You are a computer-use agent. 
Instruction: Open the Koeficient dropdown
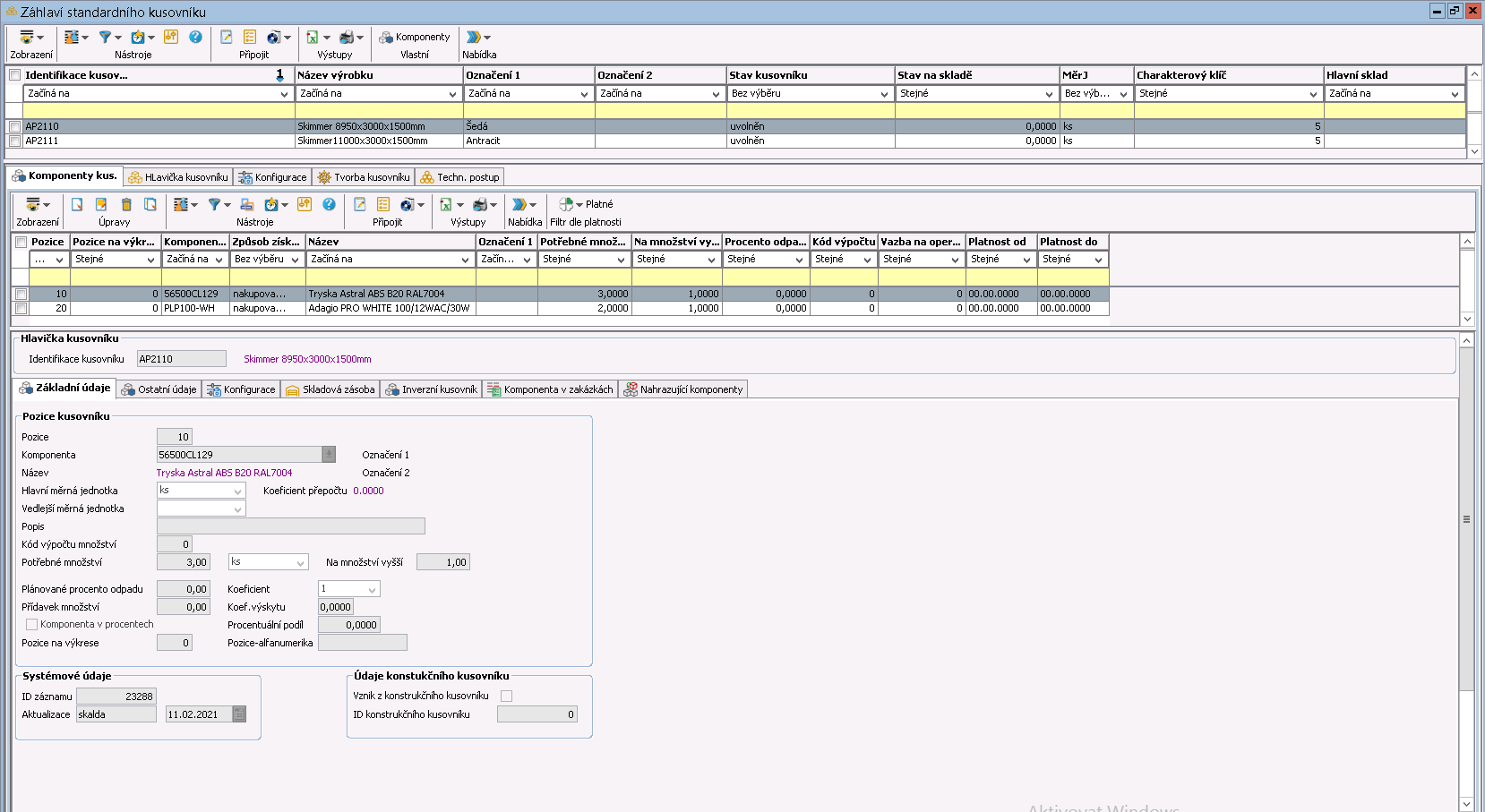pos(372,589)
